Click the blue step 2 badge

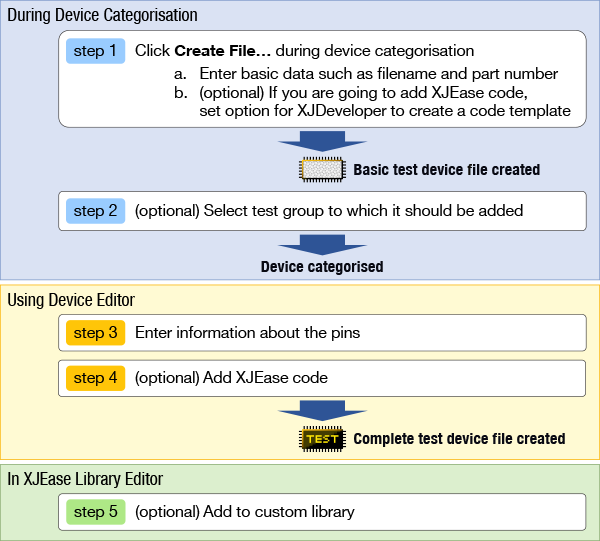click(x=95, y=211)
